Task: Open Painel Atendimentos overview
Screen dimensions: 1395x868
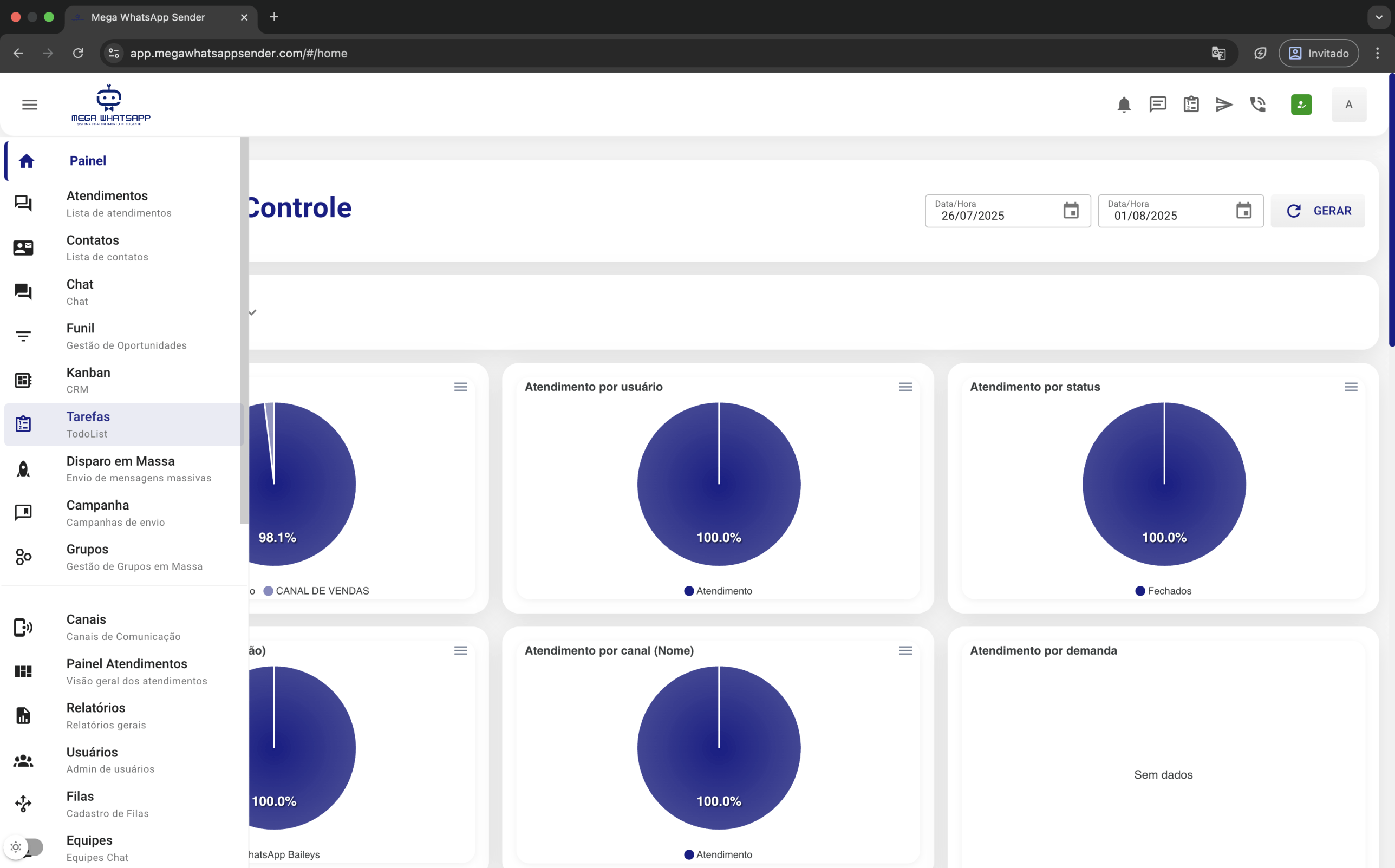Action: click(124, 671)
